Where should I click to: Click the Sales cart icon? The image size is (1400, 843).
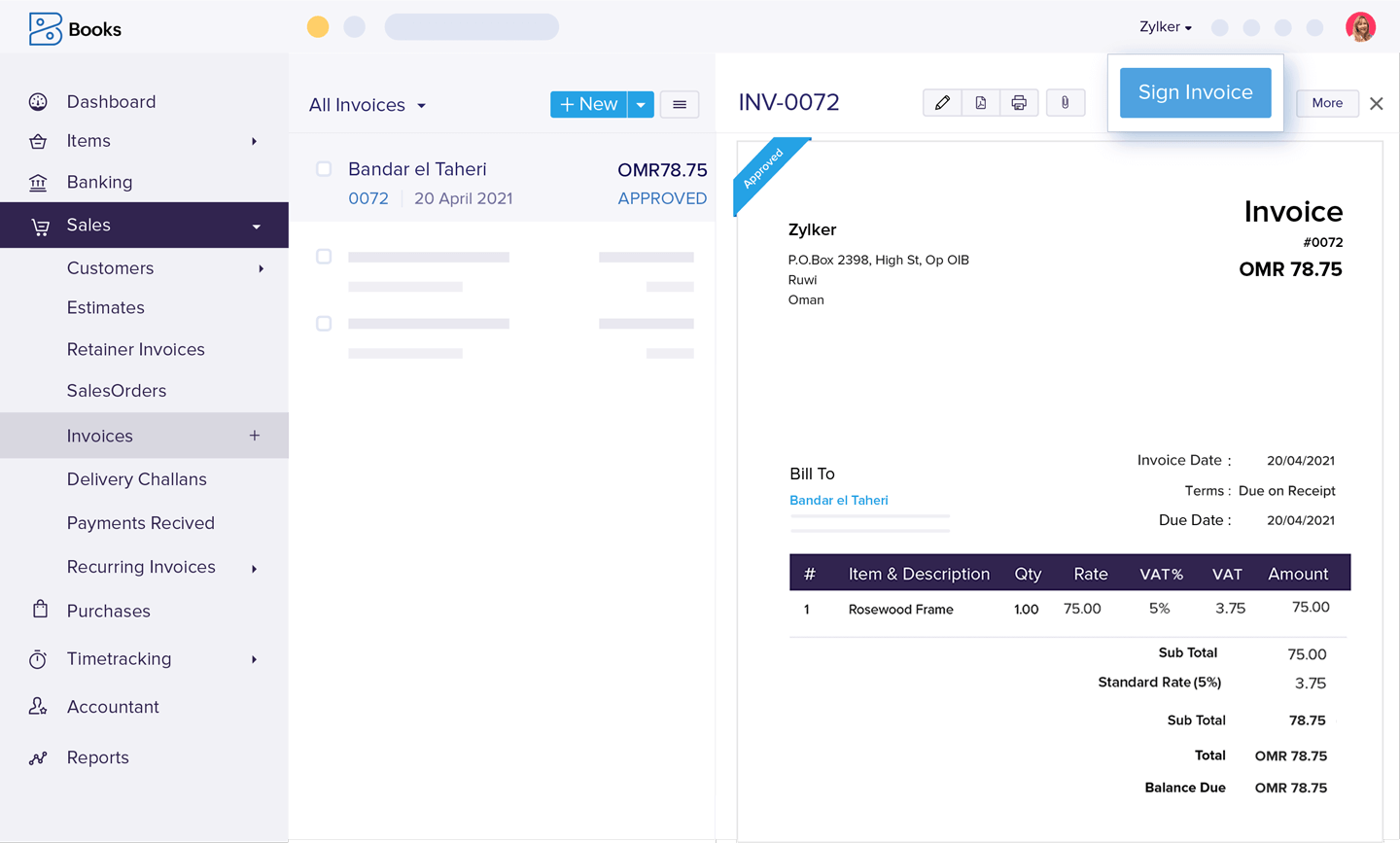(x=40, y=227)
